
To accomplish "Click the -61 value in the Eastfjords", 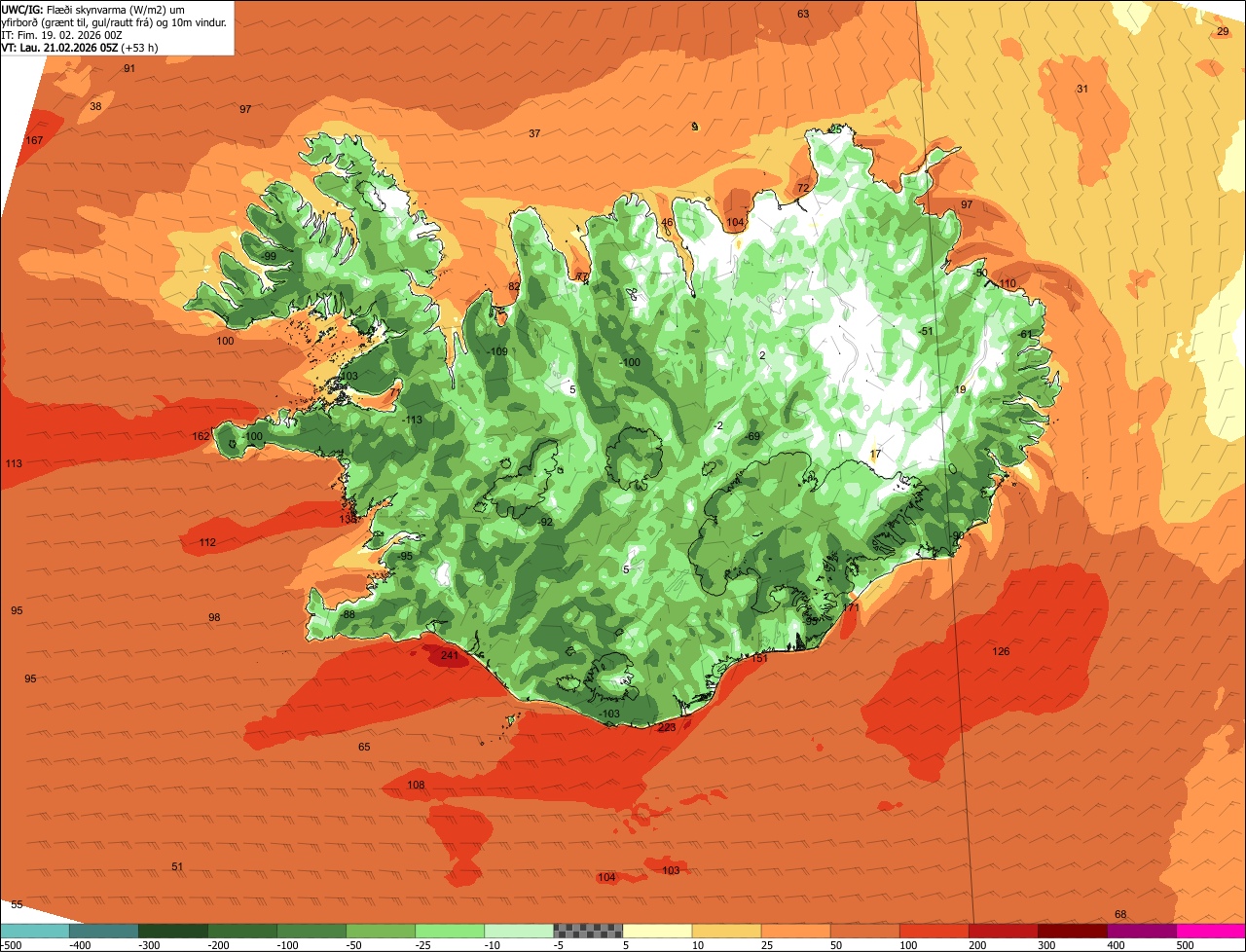I will 1025,334.
